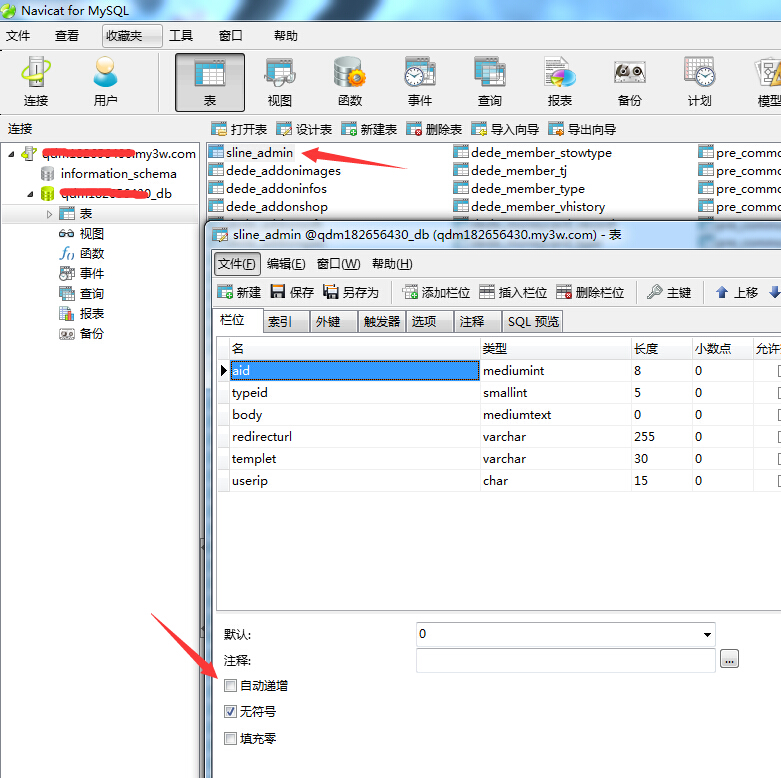
Task: Collapse the database node in connection tree
Action: click(30, 194)
